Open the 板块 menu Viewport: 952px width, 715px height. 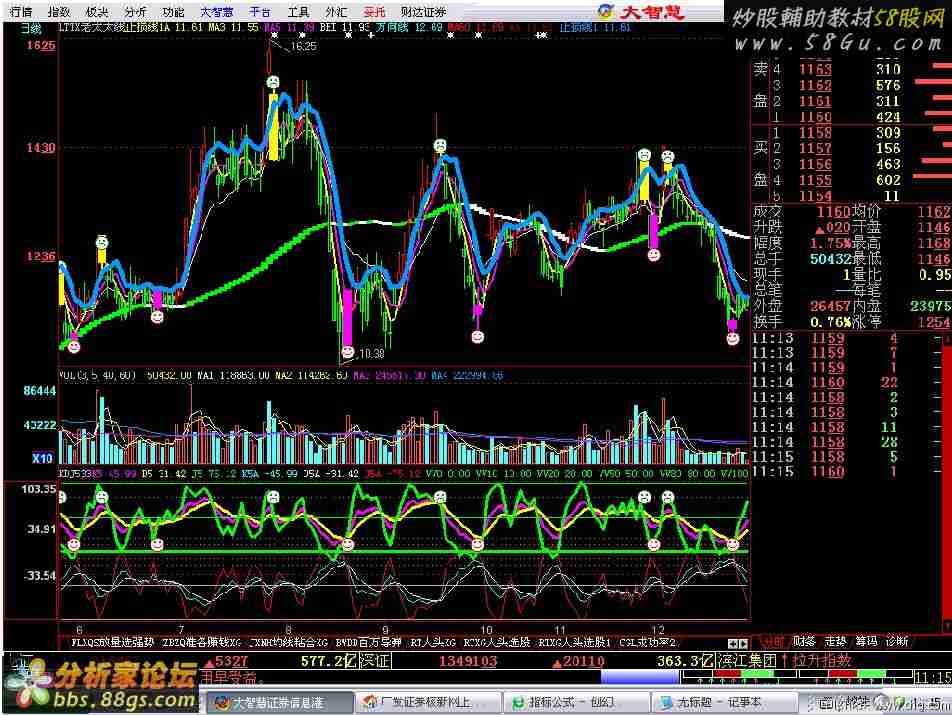tap(97, 12)
